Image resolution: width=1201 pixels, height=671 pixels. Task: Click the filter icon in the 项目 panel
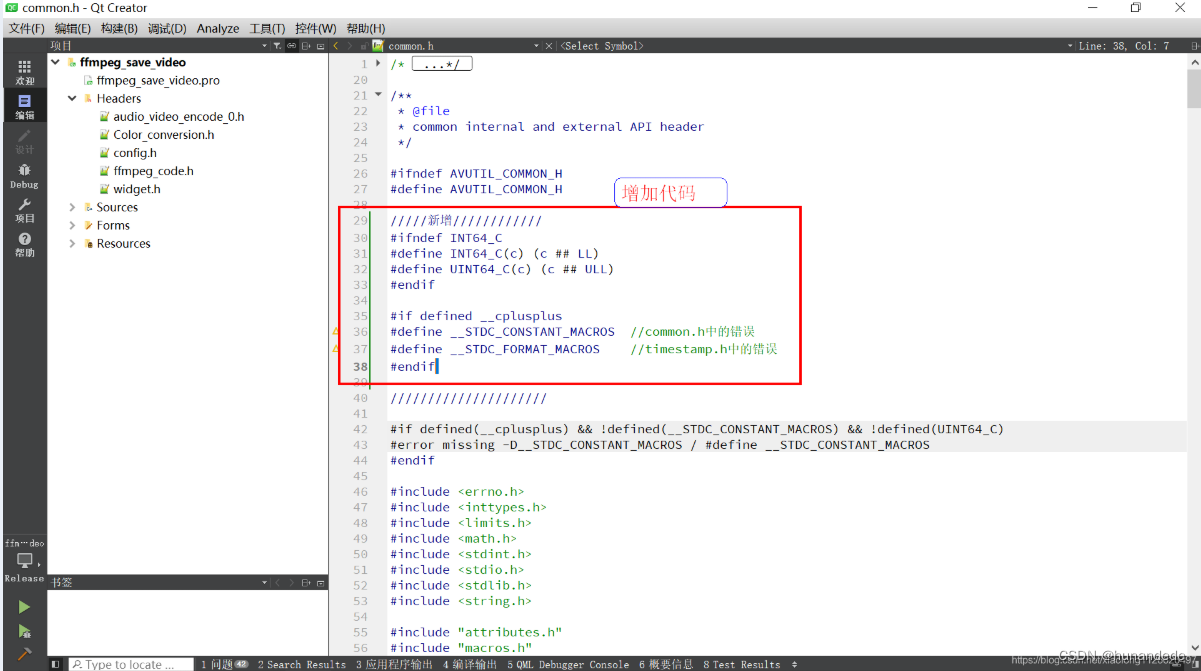(x=276, y=46)
